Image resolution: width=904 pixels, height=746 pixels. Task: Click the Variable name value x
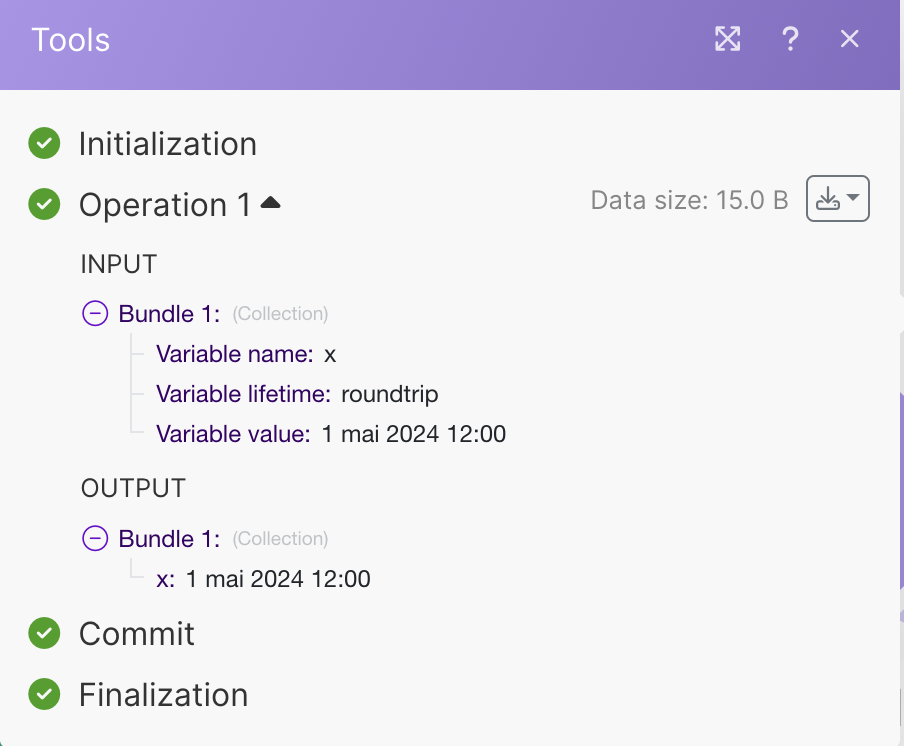click(330, 354)
